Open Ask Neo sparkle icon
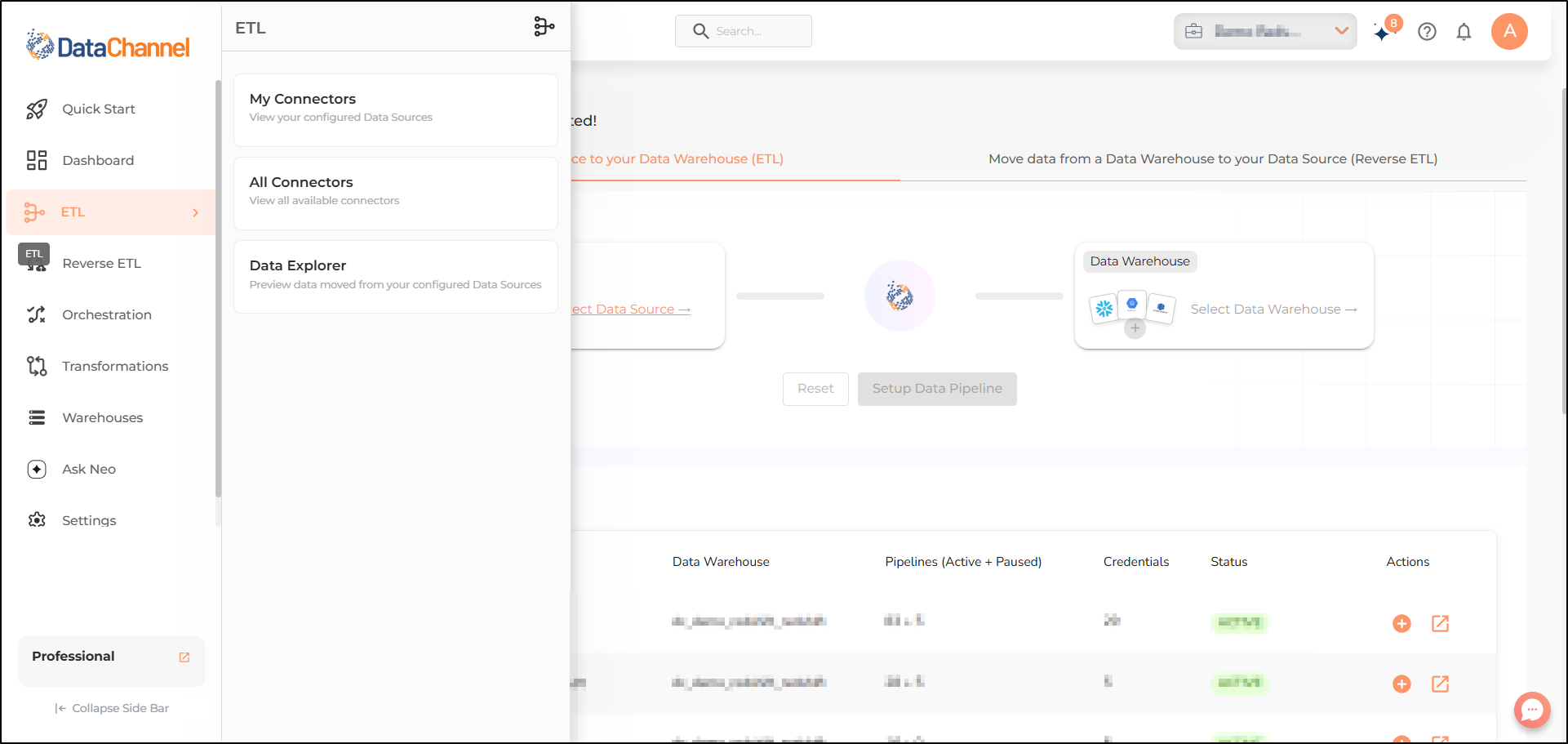The width and height of the screenshot is (1568, 744). coord(37,469)
